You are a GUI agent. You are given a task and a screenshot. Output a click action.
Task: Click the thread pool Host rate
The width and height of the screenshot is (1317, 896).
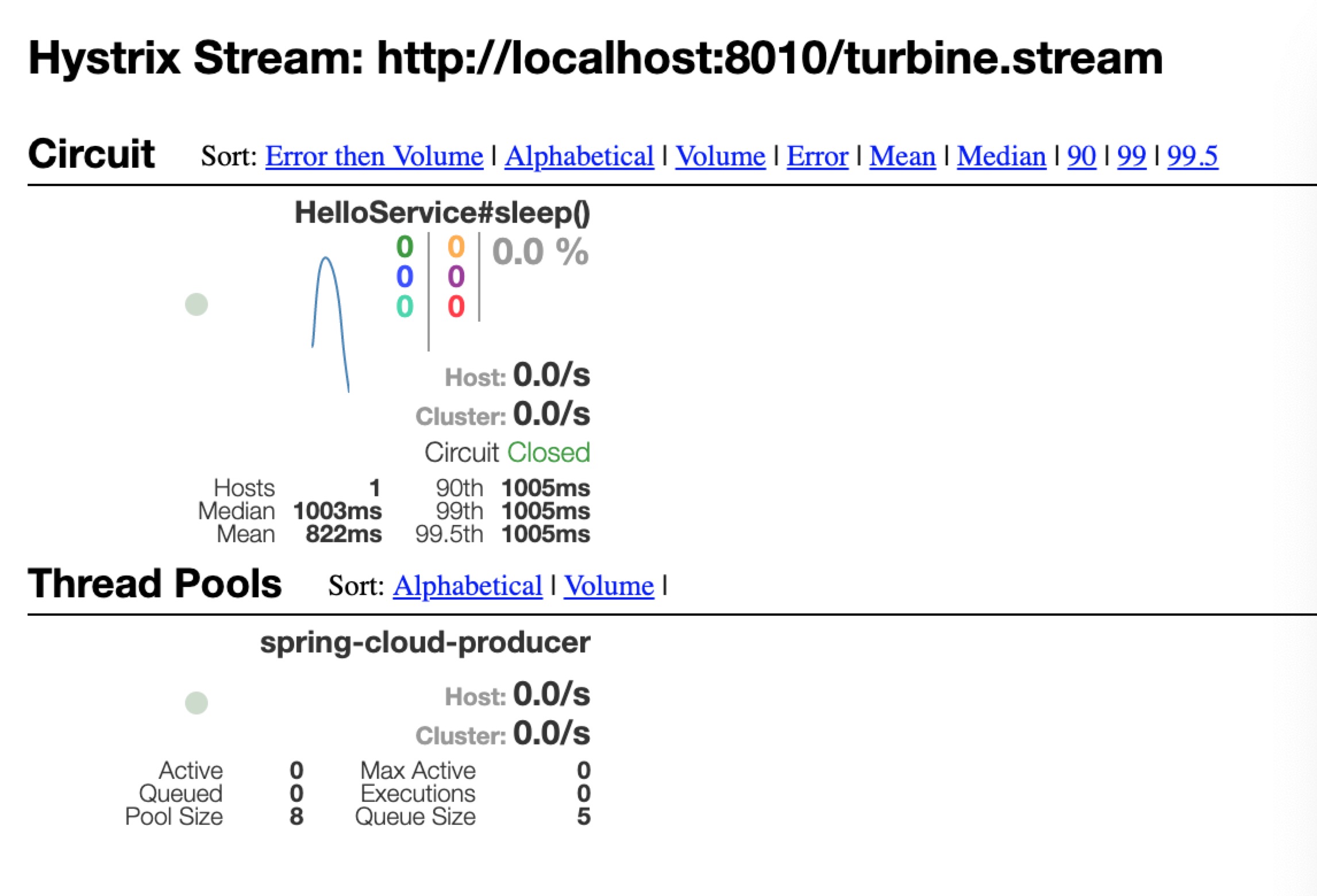(x=552, y=694)
